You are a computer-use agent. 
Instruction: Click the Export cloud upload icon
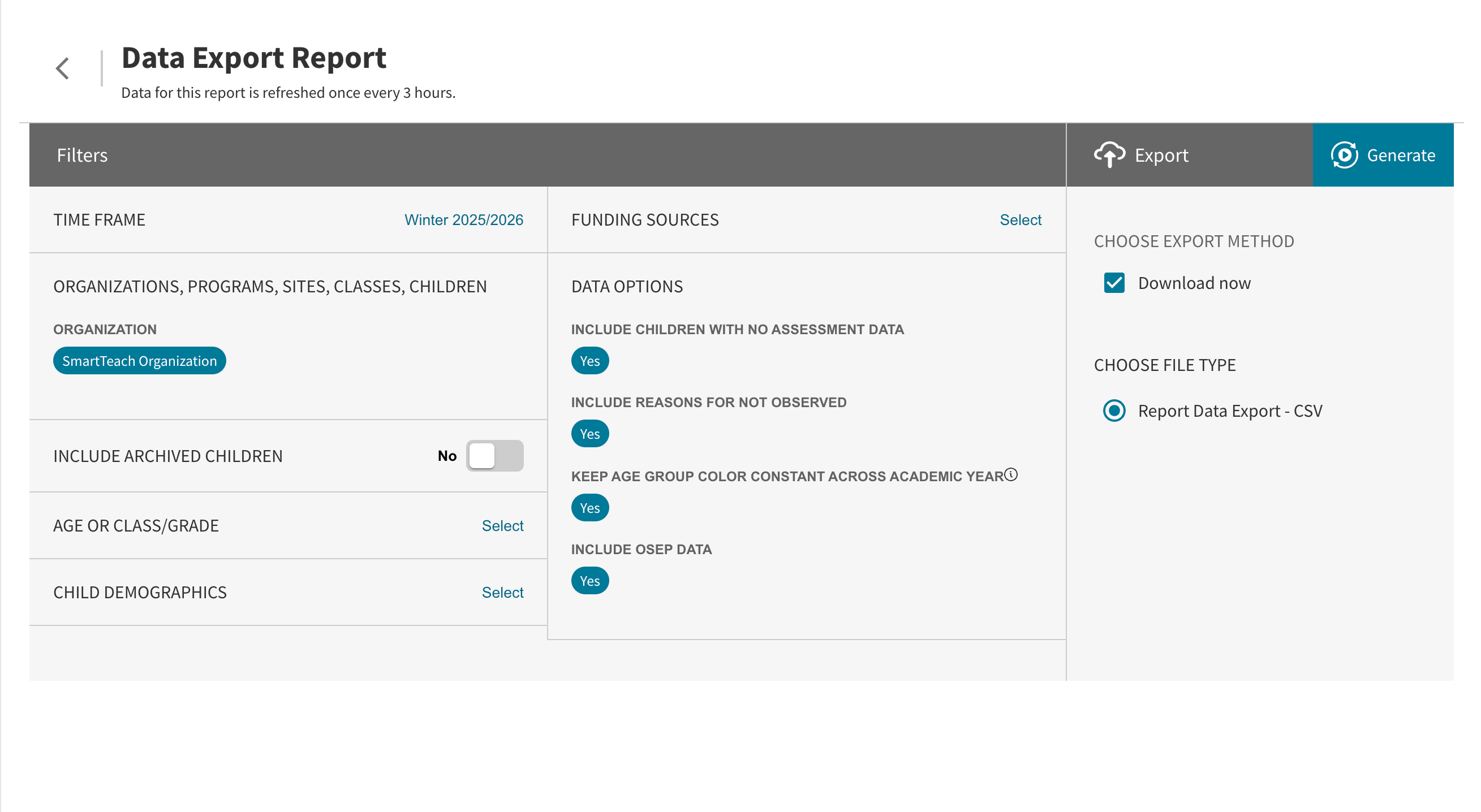1109,154
